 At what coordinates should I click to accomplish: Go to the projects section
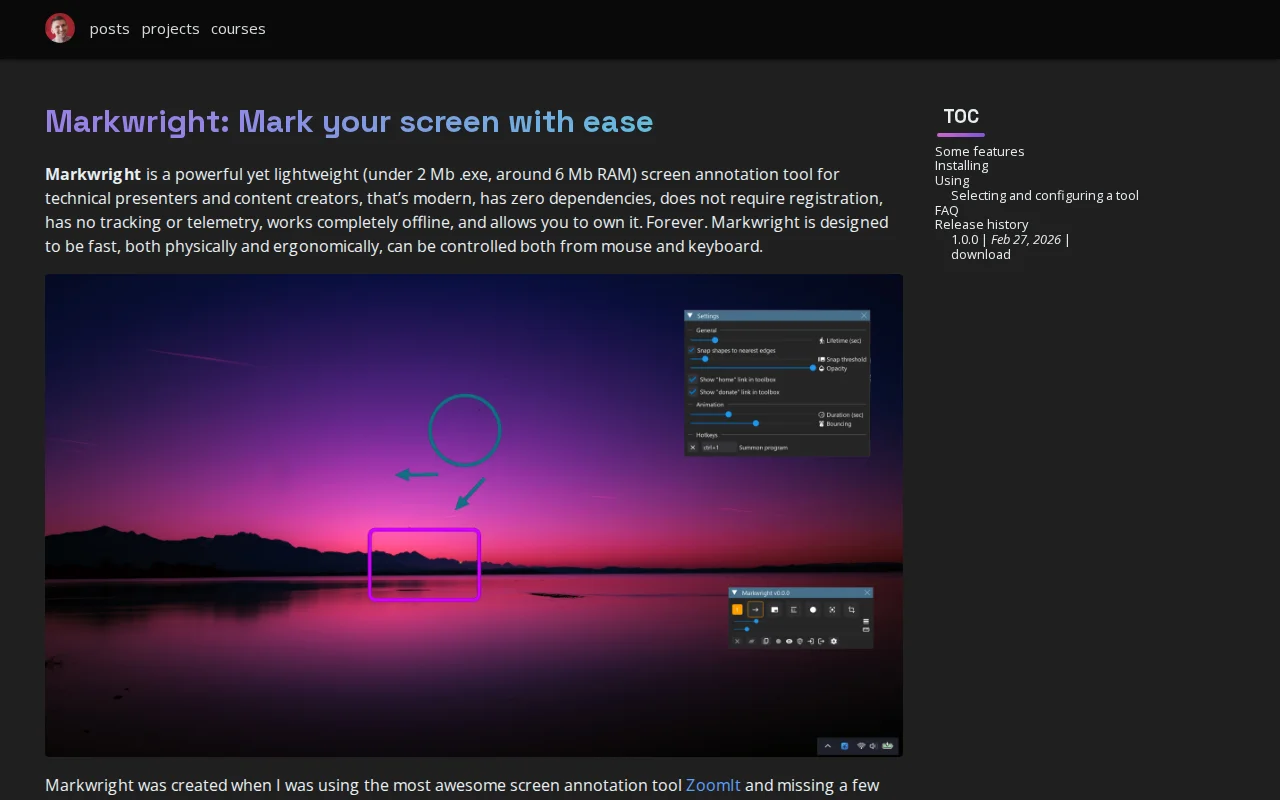tap(171, 29)
